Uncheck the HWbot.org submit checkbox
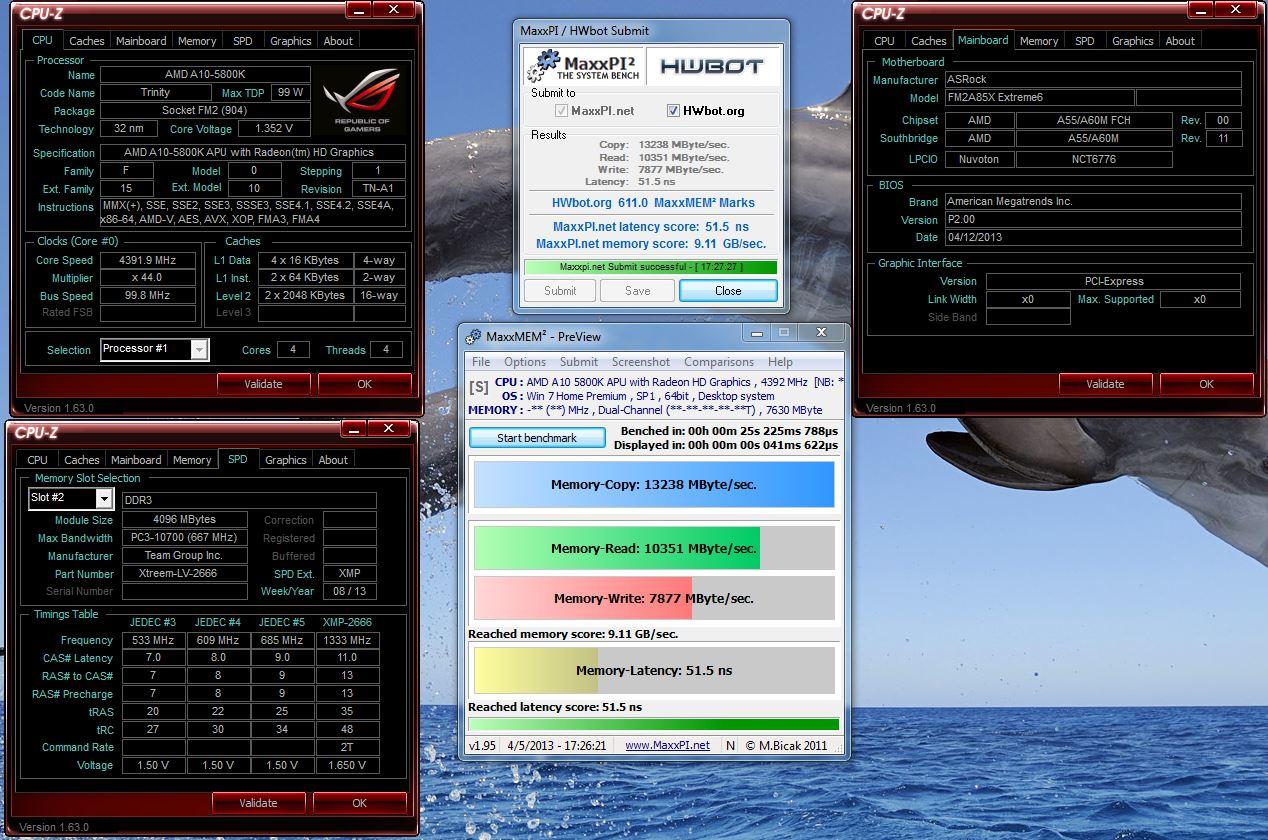Image resolution: width=1268 pixels, height=840 pixels. 673,111
